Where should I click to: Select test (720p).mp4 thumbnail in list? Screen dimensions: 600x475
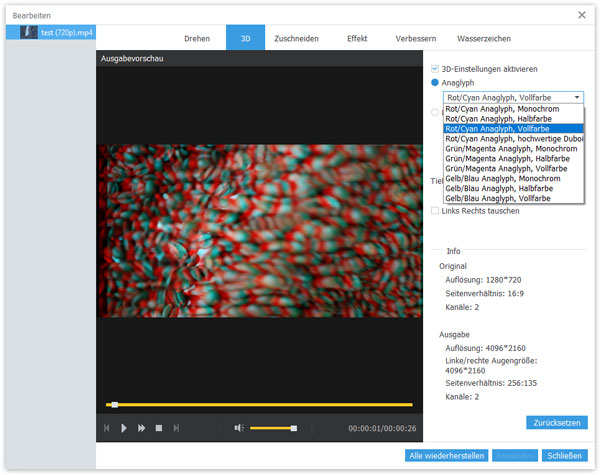[29, 32]
